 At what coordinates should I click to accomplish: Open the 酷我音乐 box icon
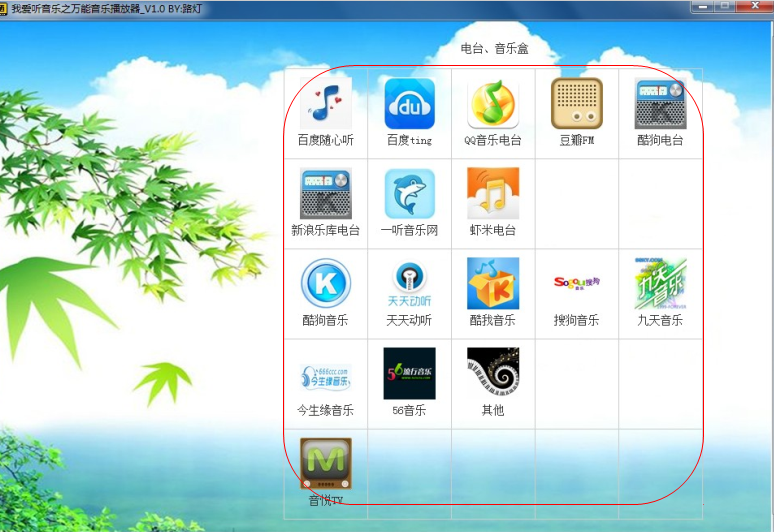(493, 283)
